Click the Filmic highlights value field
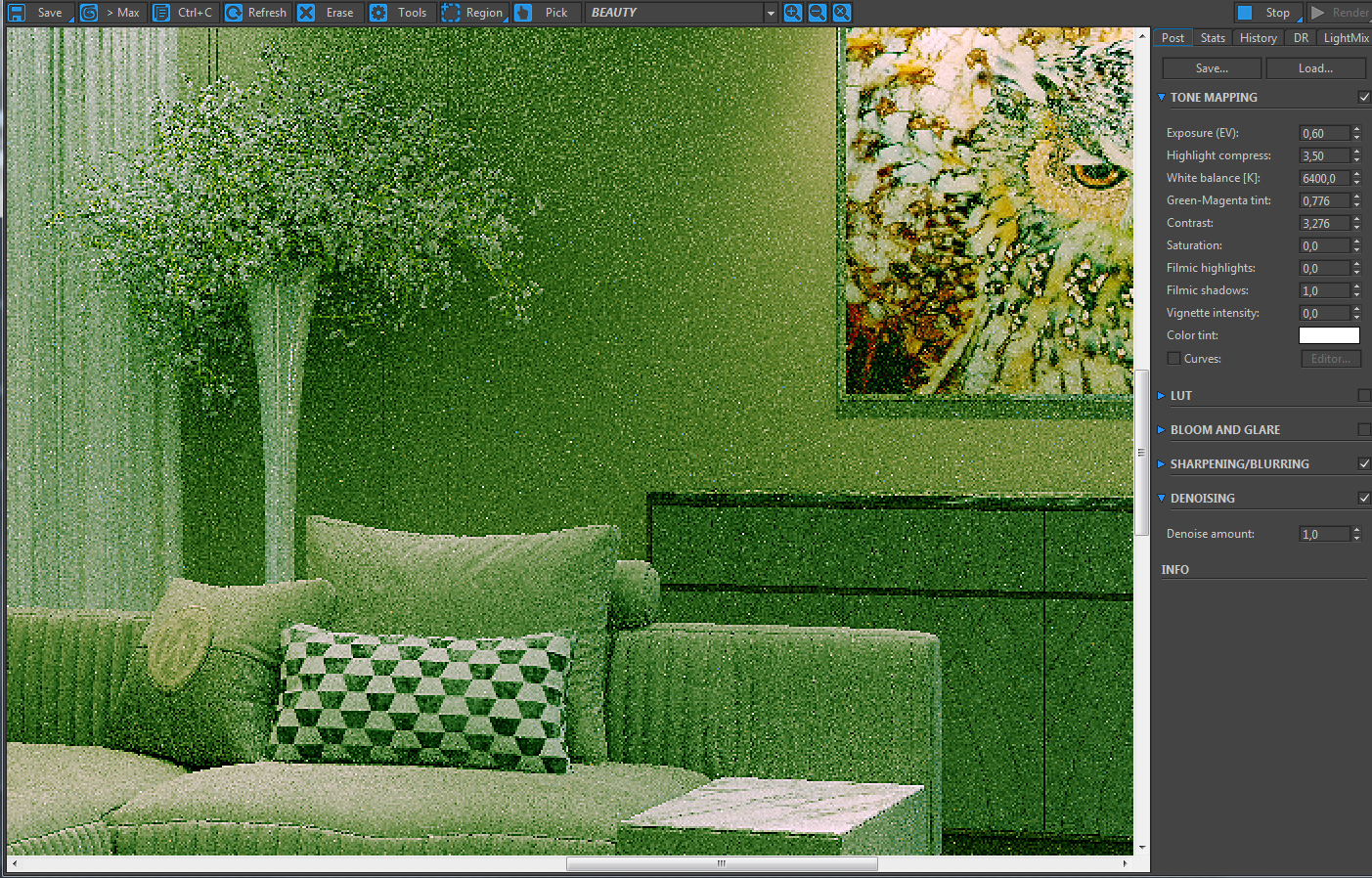Viewport: 1372px width, 878px height. coord(1324,268)
